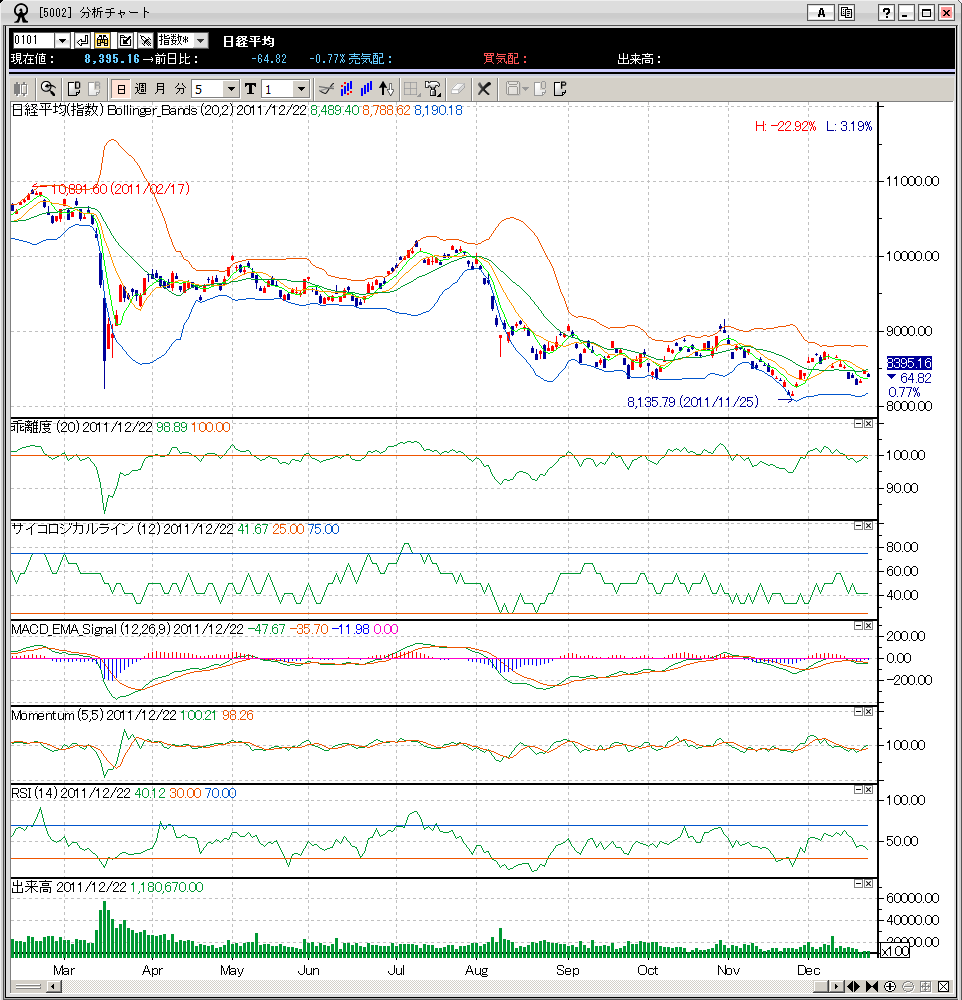Image resolution: width=962 pixels, height=1000 pixels.
Task: Switch to weekly chart with 週 button
Action: [140, 88]
